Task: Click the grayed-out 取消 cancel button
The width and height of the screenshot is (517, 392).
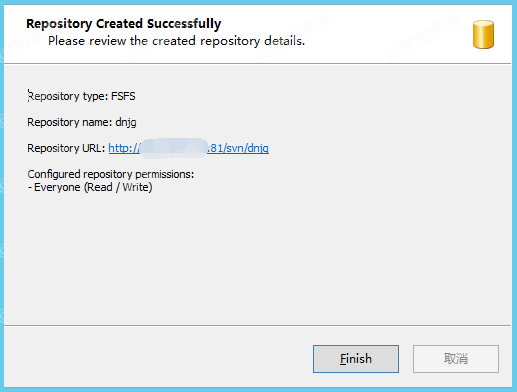Action: click(x=456, y=359)
